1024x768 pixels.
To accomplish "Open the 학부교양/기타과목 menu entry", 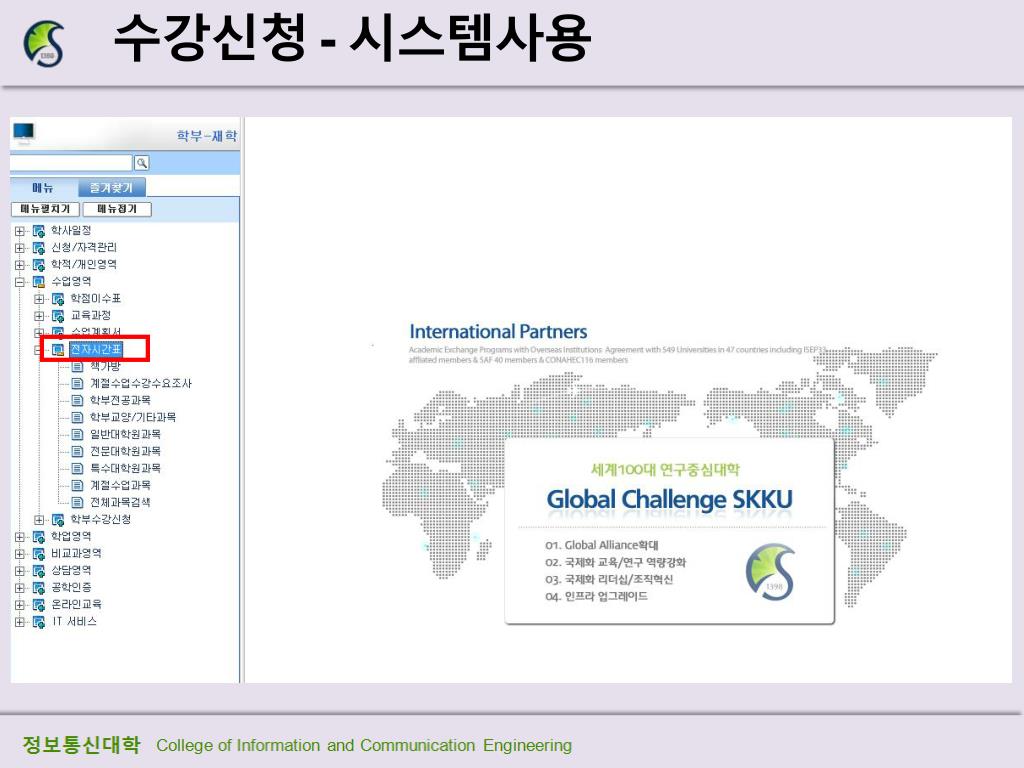I will 133,417.
